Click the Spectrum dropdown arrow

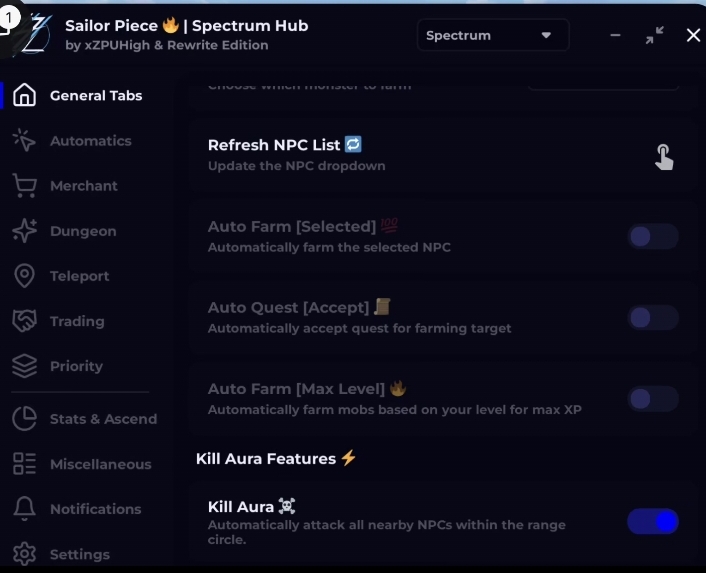pos(546,36)
